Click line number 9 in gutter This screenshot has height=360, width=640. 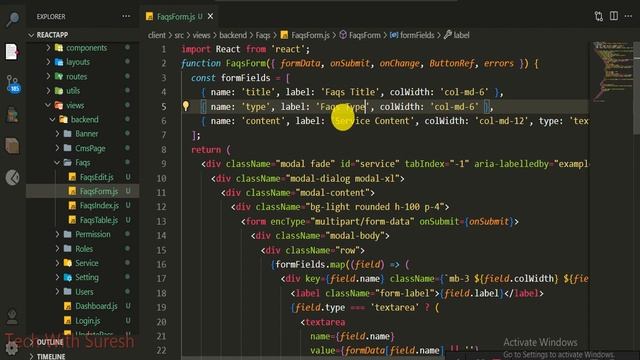164,164
